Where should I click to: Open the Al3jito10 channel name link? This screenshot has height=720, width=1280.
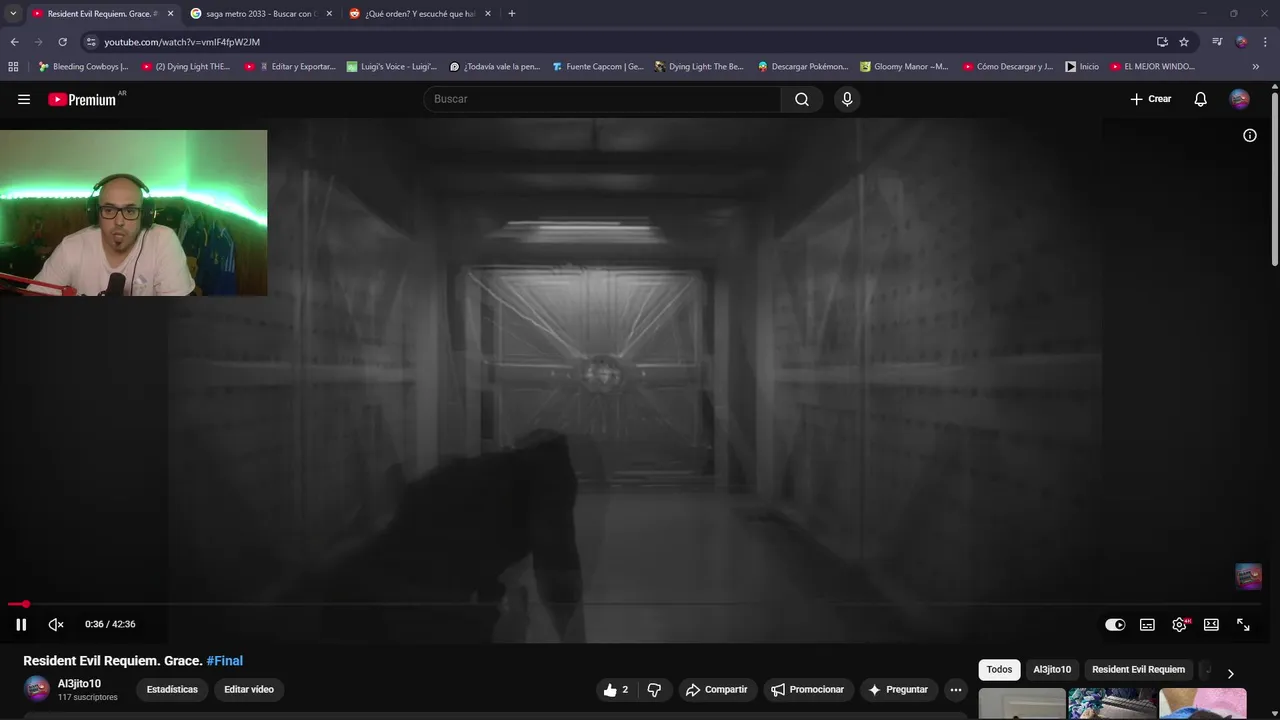[x=79, y=684]
